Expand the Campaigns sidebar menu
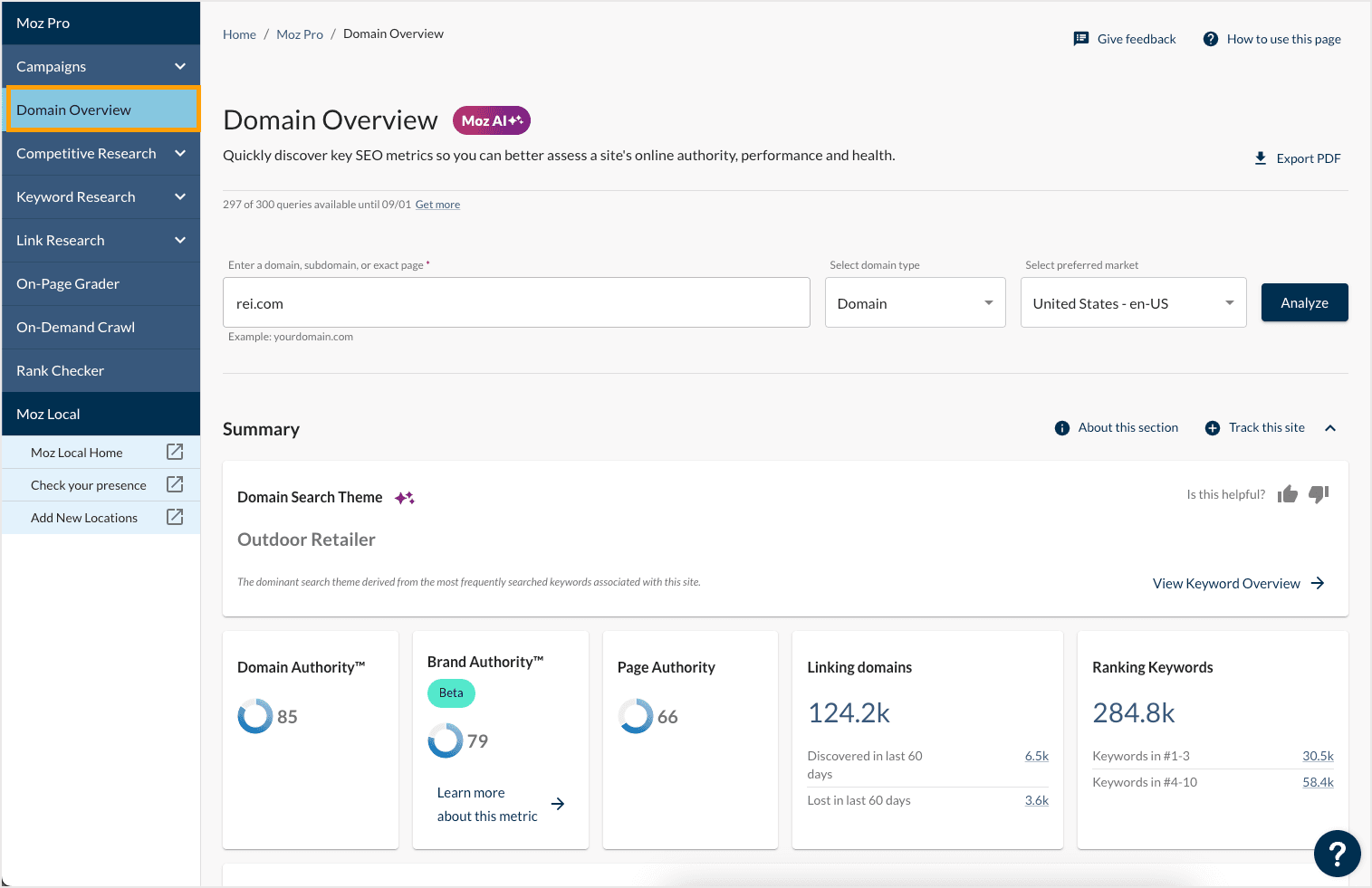This screenshot has height=888, width=1372. tap(101, 66)
